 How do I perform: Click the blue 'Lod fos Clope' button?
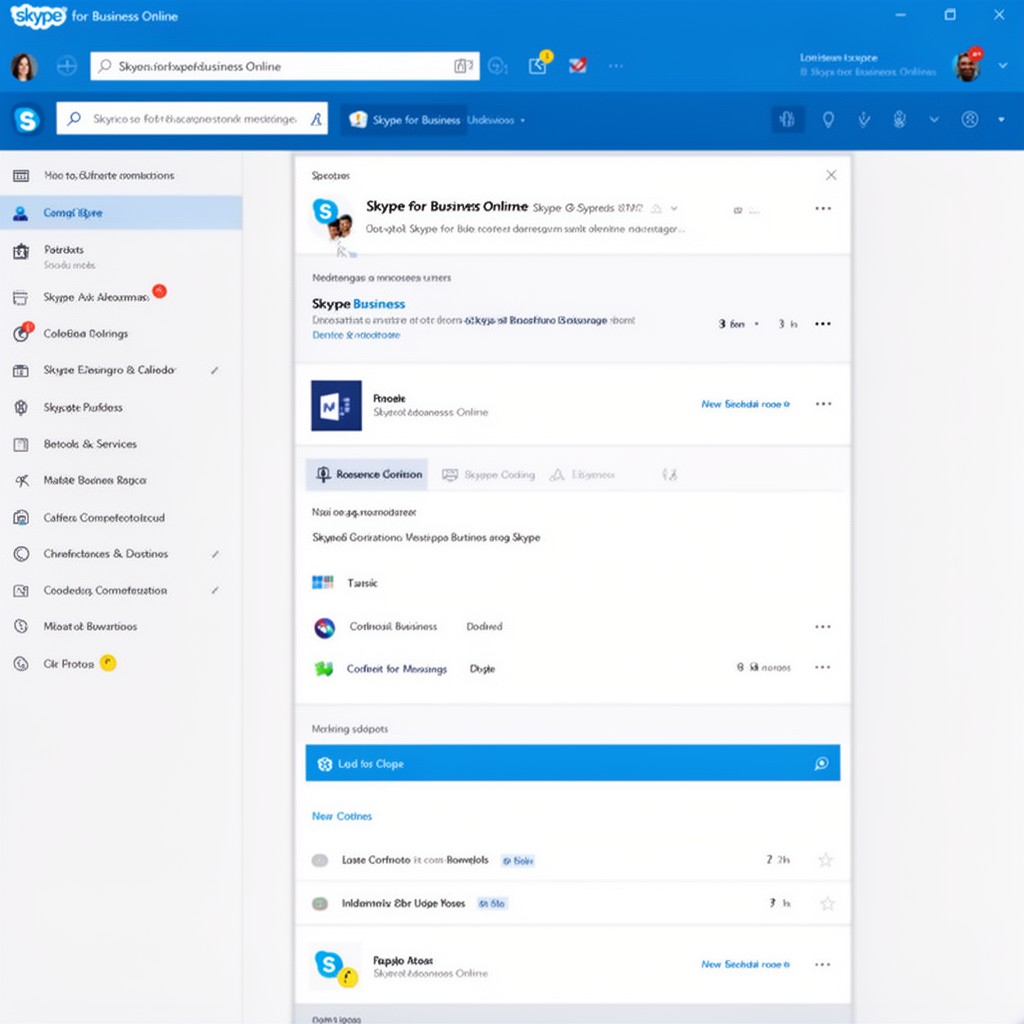click(x=573, y=763)
